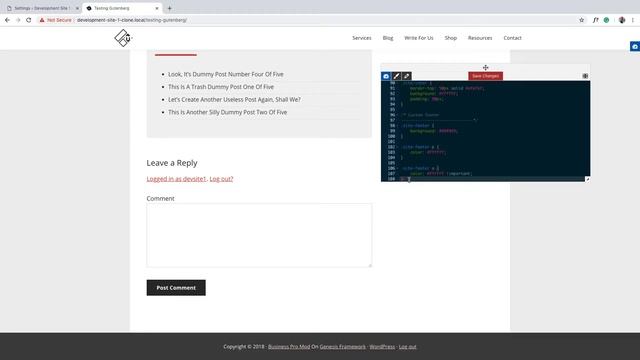Open 'Let's Create Another Useless Post Again, Shall We?'

[x=234, y=100]
